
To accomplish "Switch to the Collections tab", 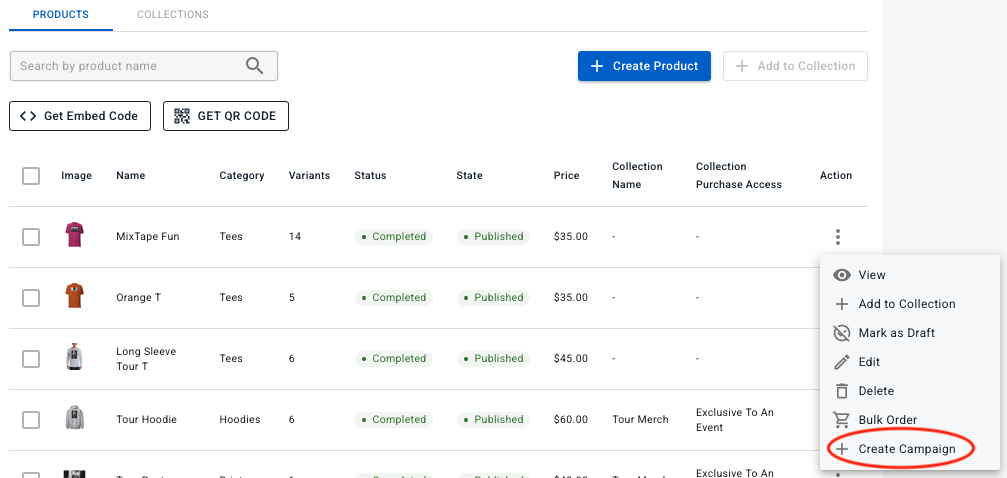I will click(x=172, y=15).
